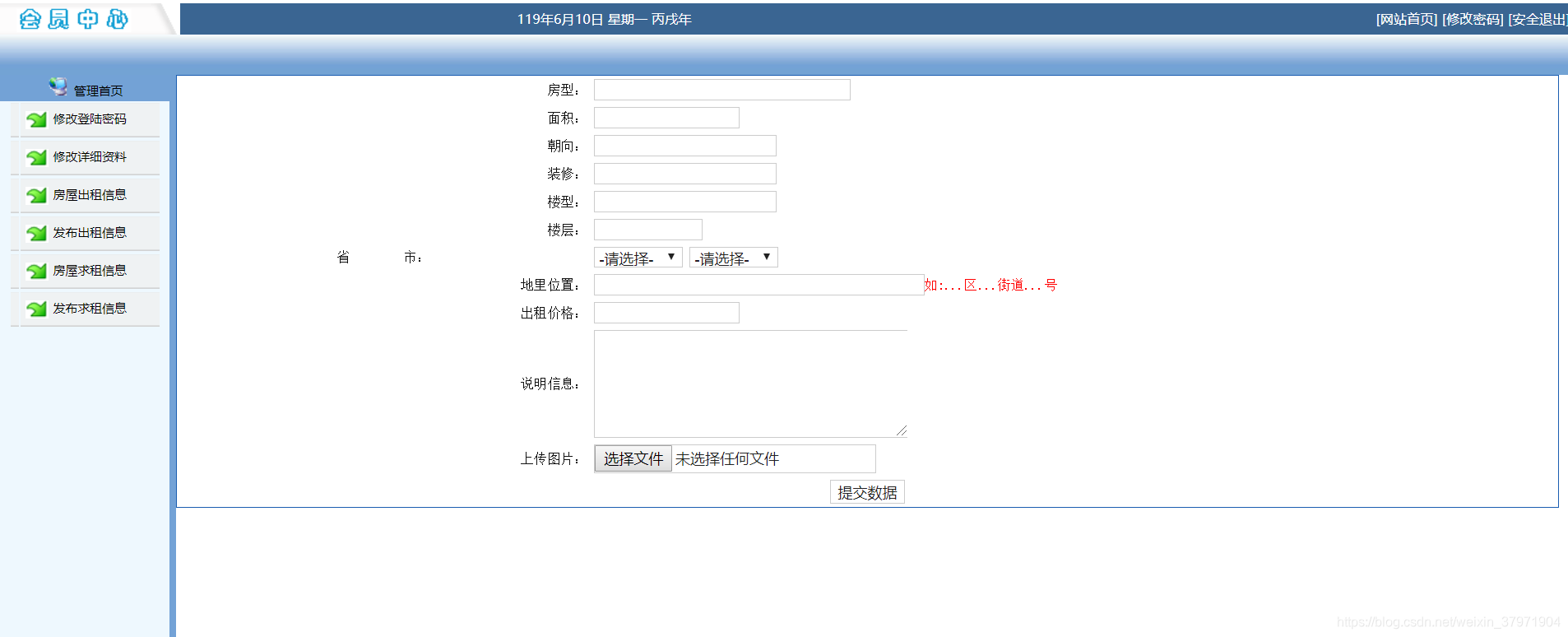Click the globe icon beside 管理首页
This screenshot has height=637, width=1568.
58,86
